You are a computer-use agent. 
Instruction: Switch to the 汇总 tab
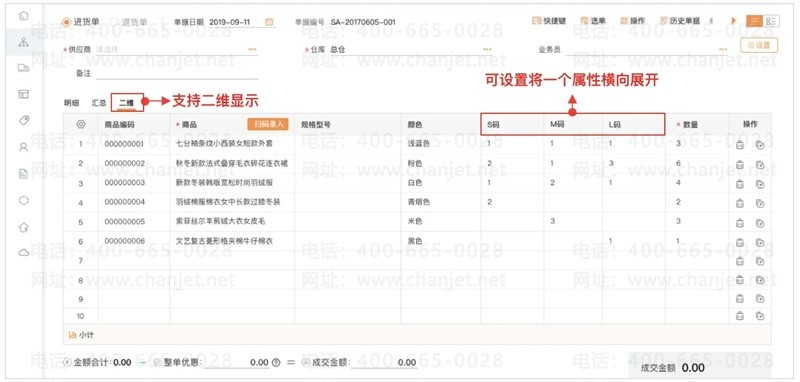(x=99, y=103)
